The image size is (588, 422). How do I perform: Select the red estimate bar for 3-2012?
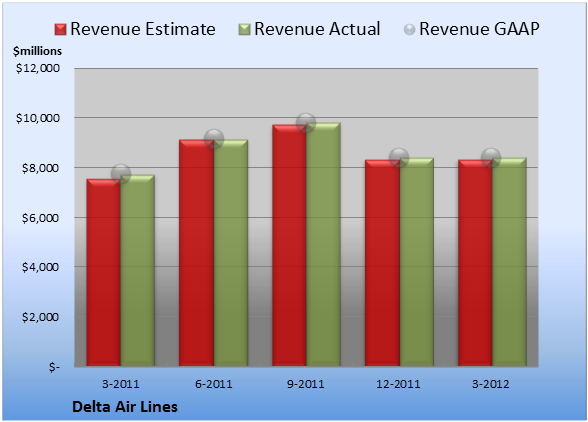pos(475,263)
